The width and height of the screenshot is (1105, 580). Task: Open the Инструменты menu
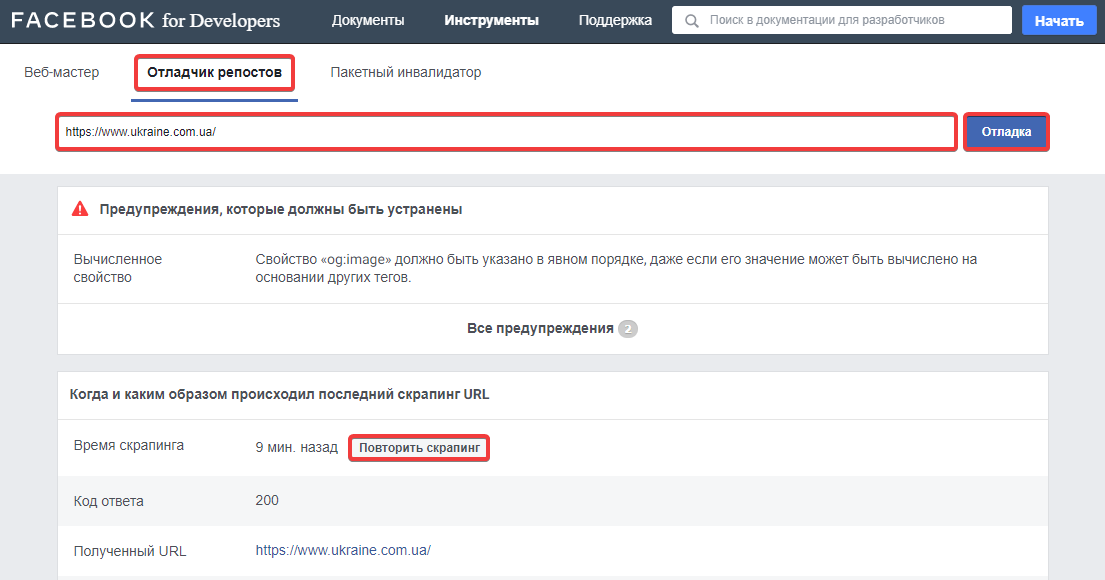[x=494, y=19]
